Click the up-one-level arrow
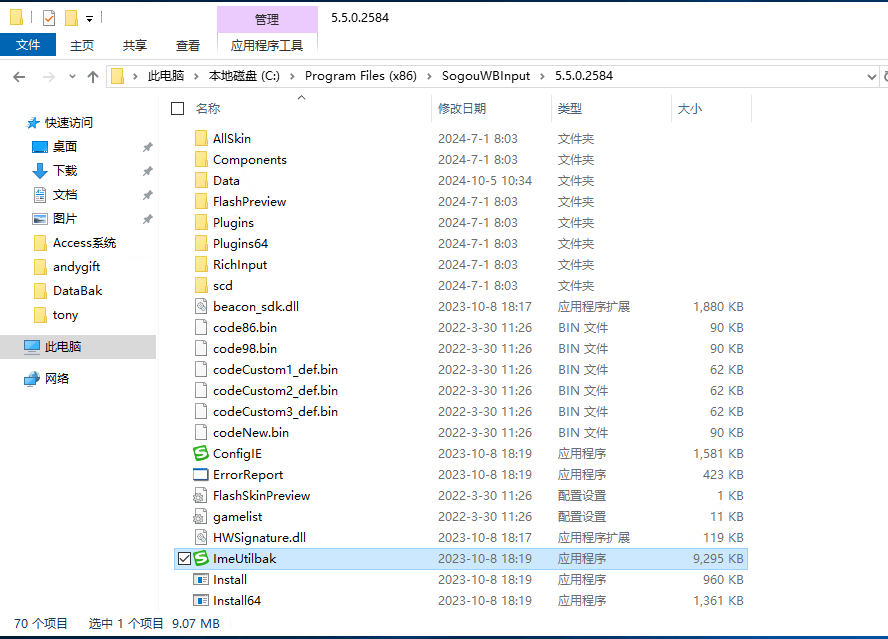Image resolution: width=888 pixels, height=639 pixels. [x=93, y=75]
